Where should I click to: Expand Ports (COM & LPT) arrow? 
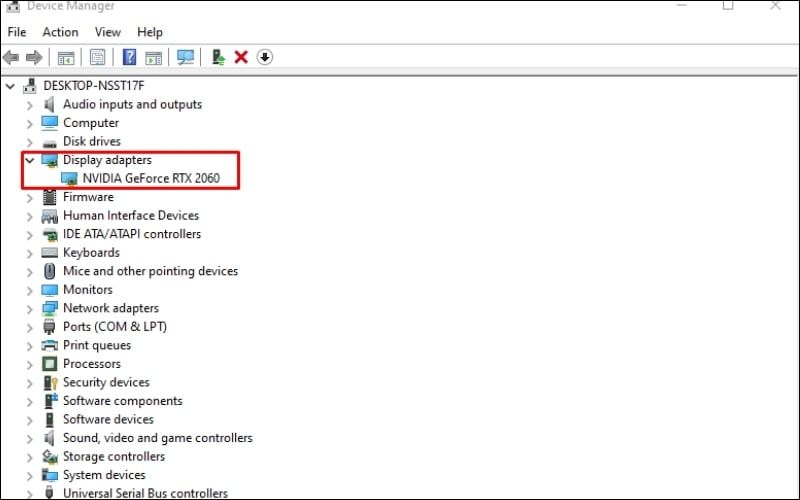click(30, 328)
